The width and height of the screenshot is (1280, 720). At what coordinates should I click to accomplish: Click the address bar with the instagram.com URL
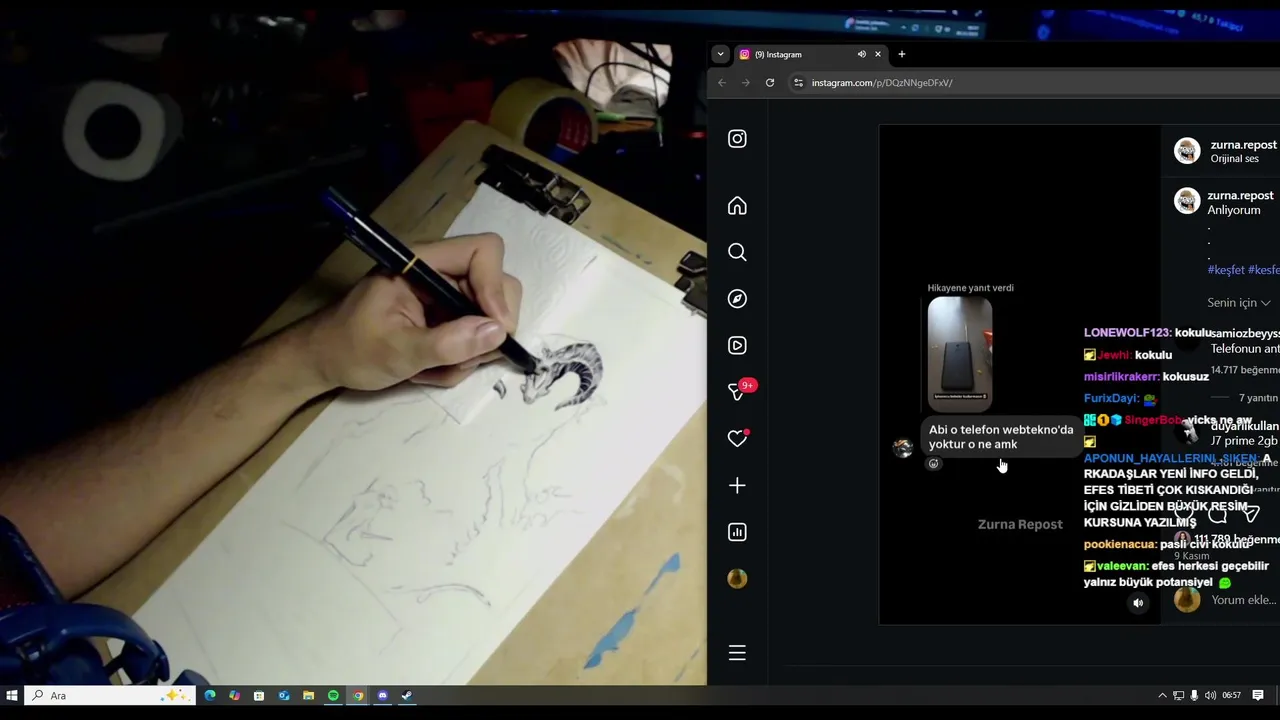pyautogui.click(x=1035, y=83)
